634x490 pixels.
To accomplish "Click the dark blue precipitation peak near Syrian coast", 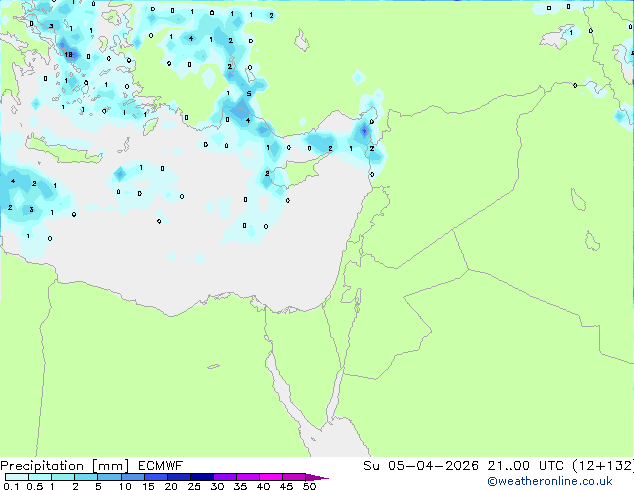I will point(364,131).
